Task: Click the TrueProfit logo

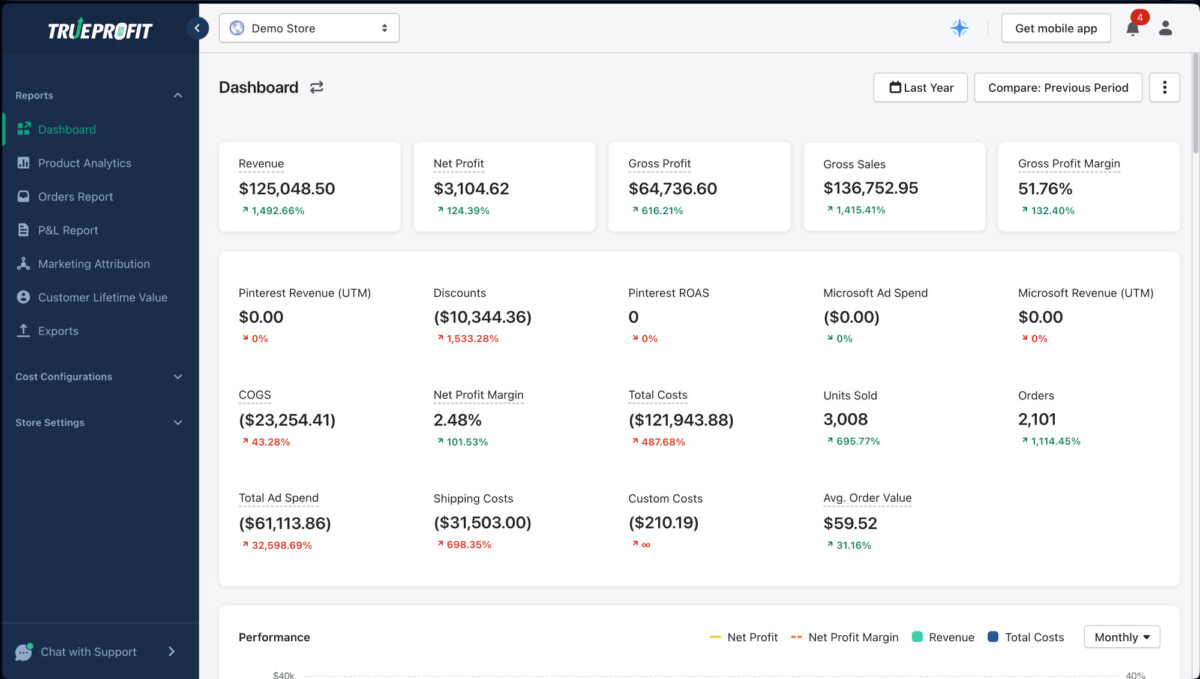Action: [x=100, y=30]
